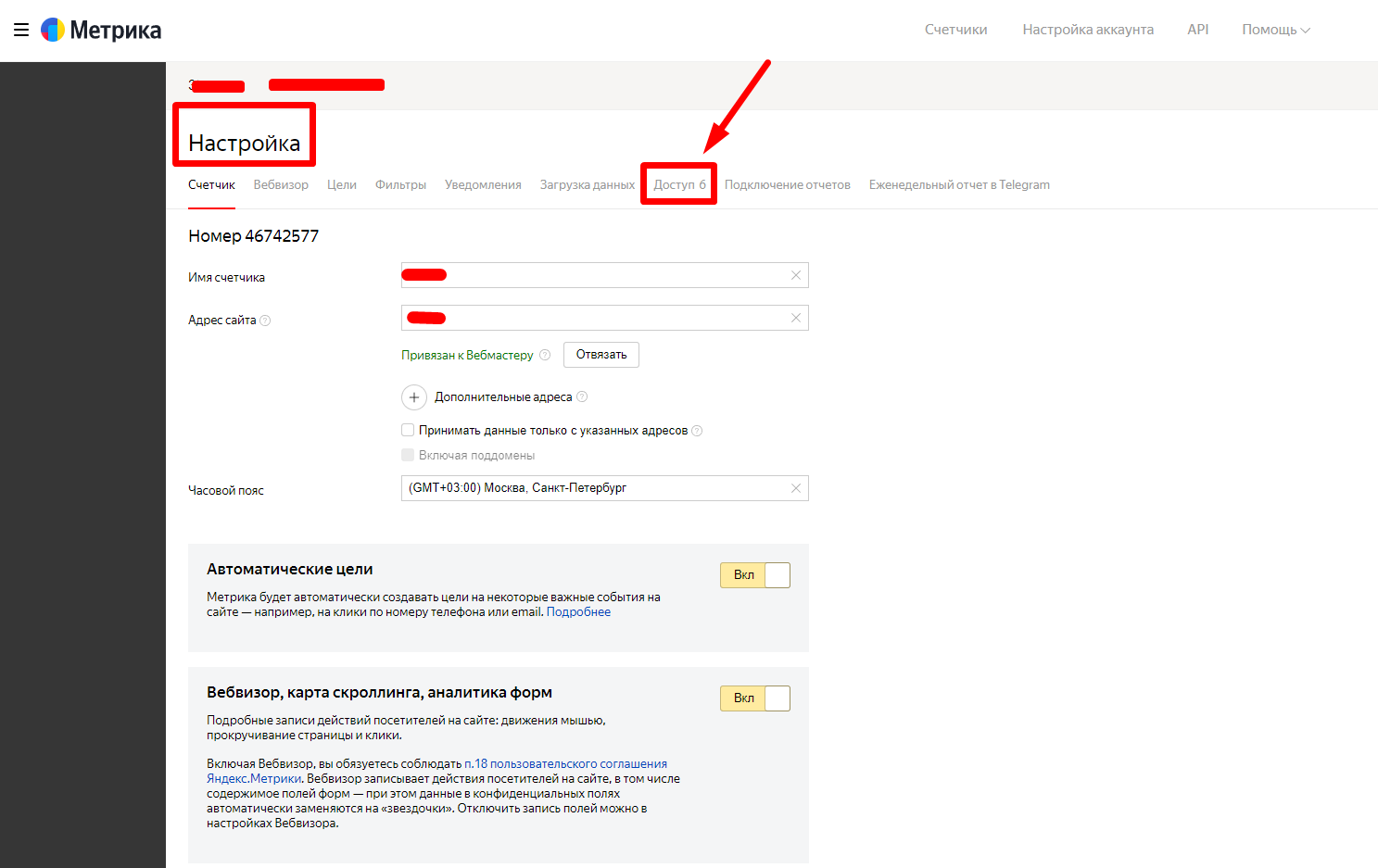Click help icon beside Привязан к Вебмастеру

(x=545, y=355)
